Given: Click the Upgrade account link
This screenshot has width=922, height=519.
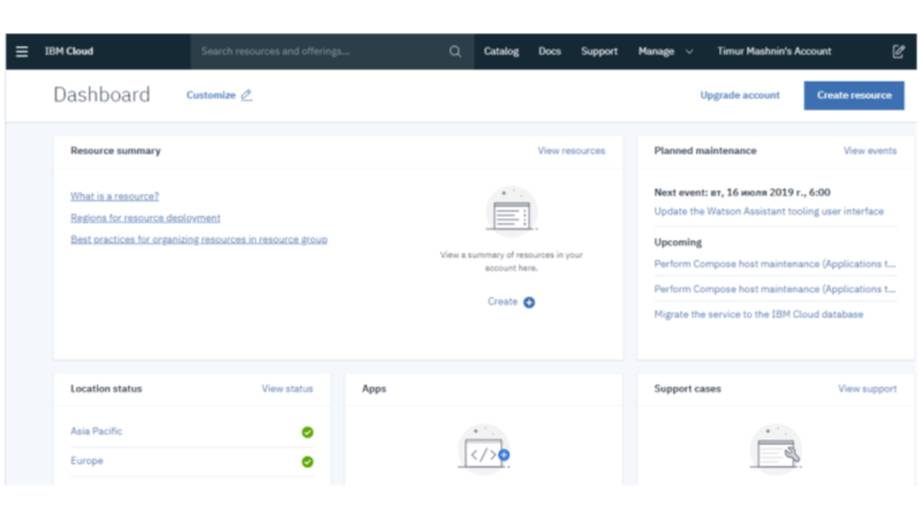Looking at the screenshot, I should point(739,96).
